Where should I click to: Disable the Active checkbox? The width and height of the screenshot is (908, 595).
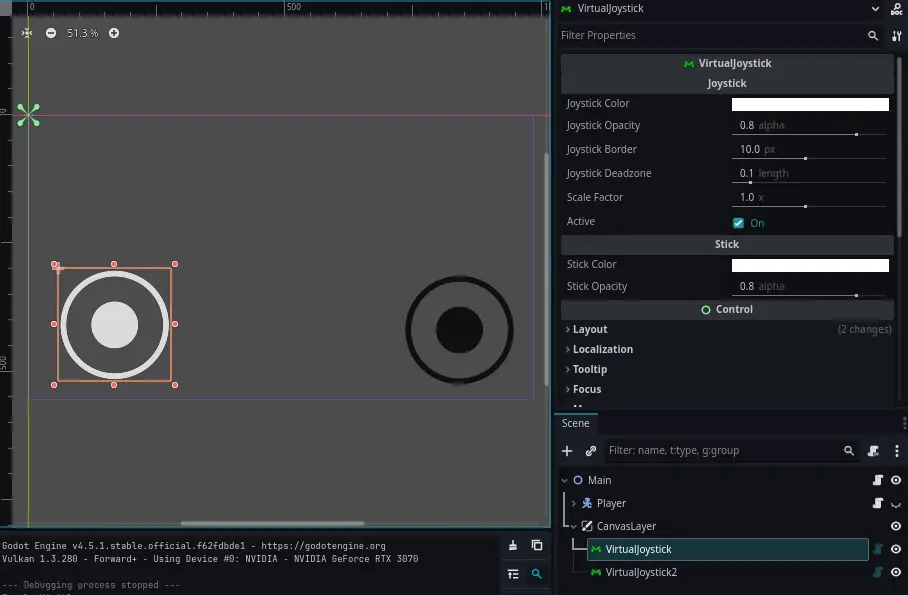point(738,221)
